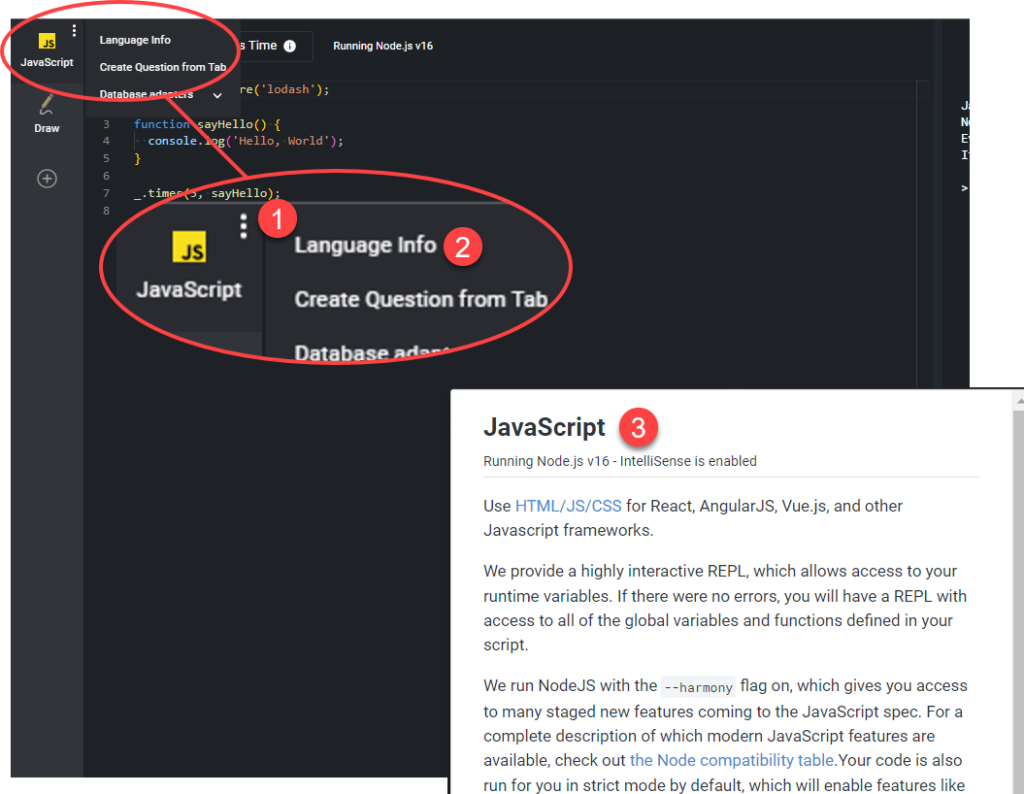Click the info icon next to Time
The width and height of the screenshot is (1024, 794).
[x=289, y=46]
